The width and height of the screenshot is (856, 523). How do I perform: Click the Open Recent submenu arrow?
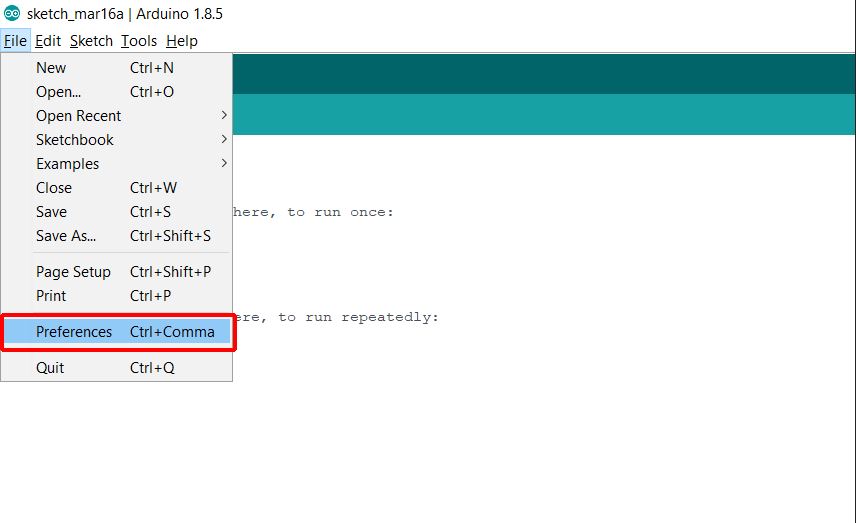tap(224, 115)
